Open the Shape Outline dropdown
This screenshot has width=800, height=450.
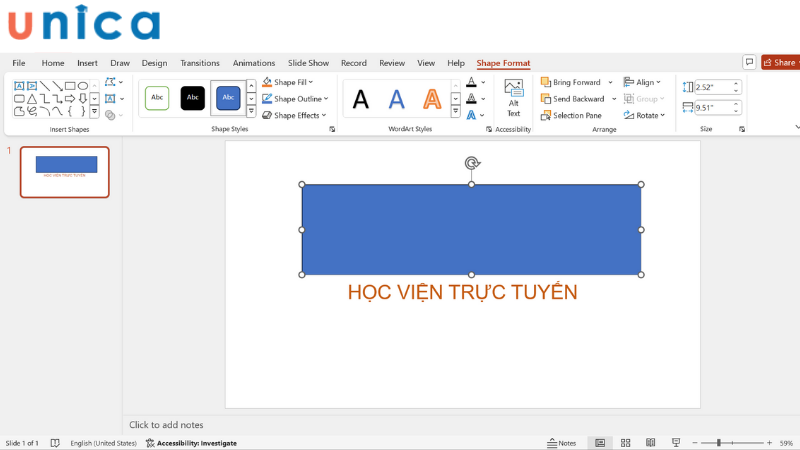(295, 99)
